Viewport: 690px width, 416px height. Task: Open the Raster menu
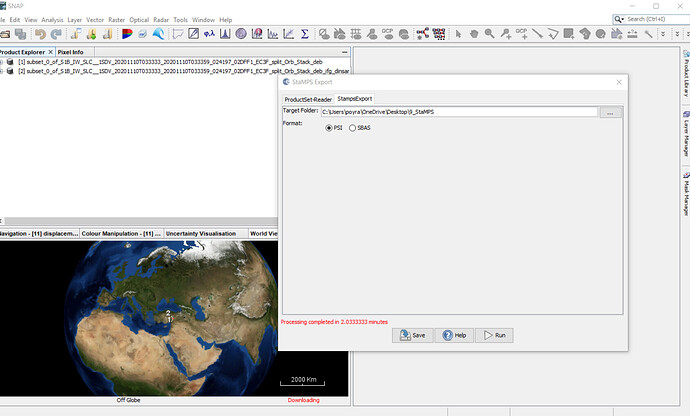click(x=116, y=20)
